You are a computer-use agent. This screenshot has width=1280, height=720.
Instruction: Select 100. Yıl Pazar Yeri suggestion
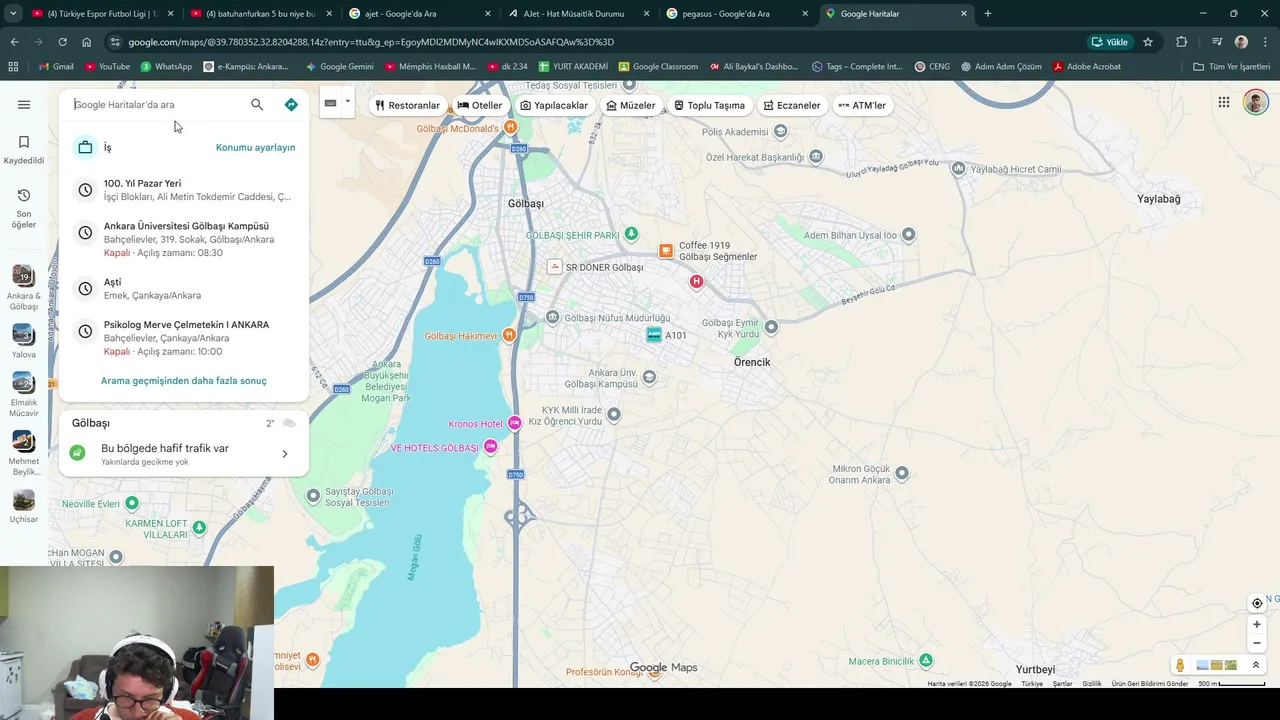click(184, 190)
